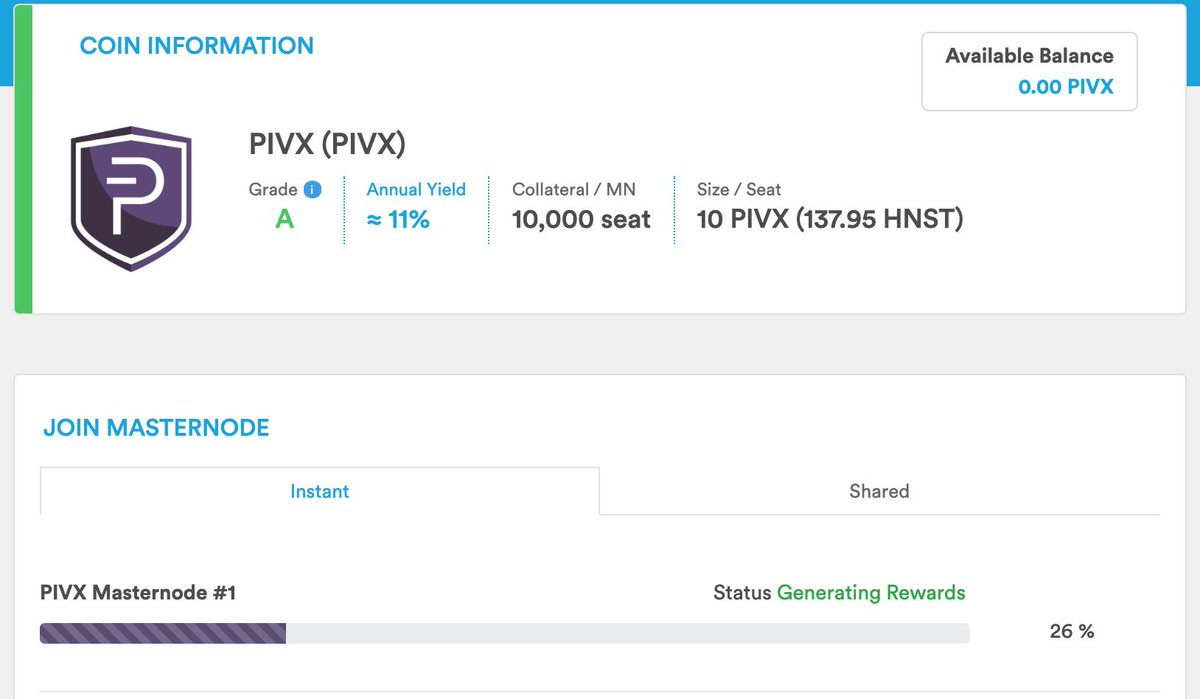Click the PIVX Masternode #1 label

coord(138,593)
